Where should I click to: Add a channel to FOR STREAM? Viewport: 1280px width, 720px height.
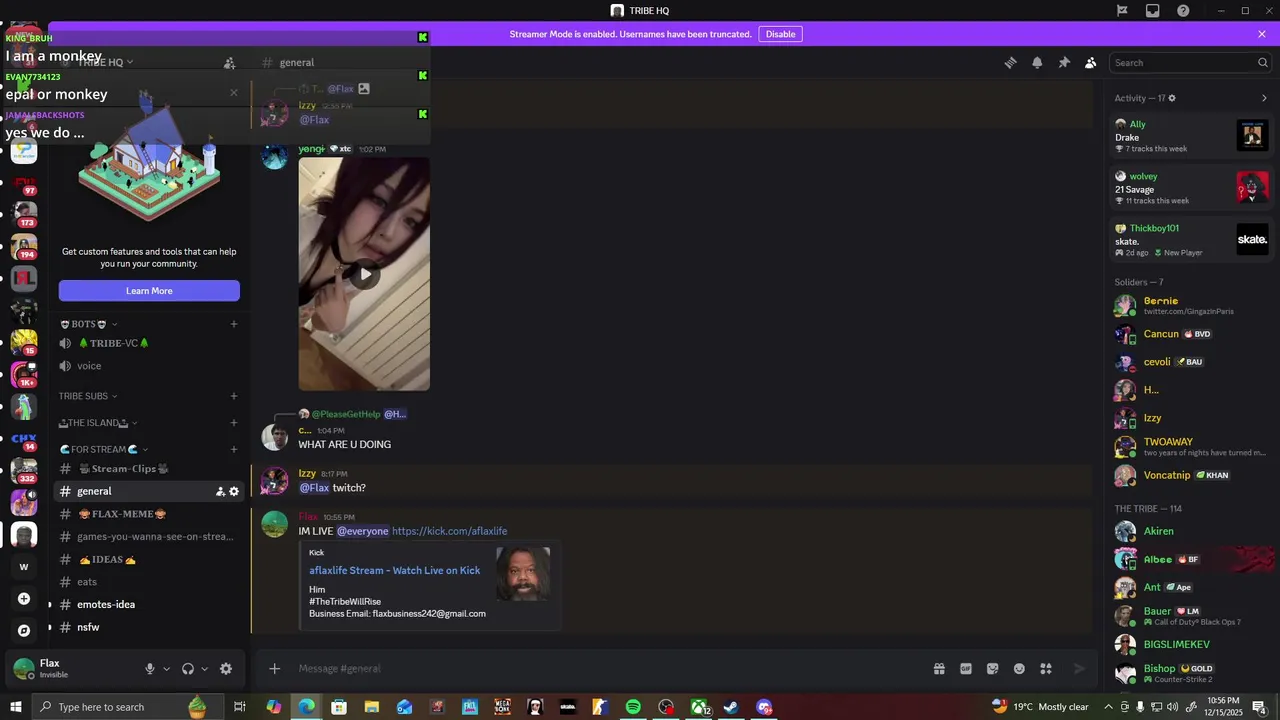[234, 450]
